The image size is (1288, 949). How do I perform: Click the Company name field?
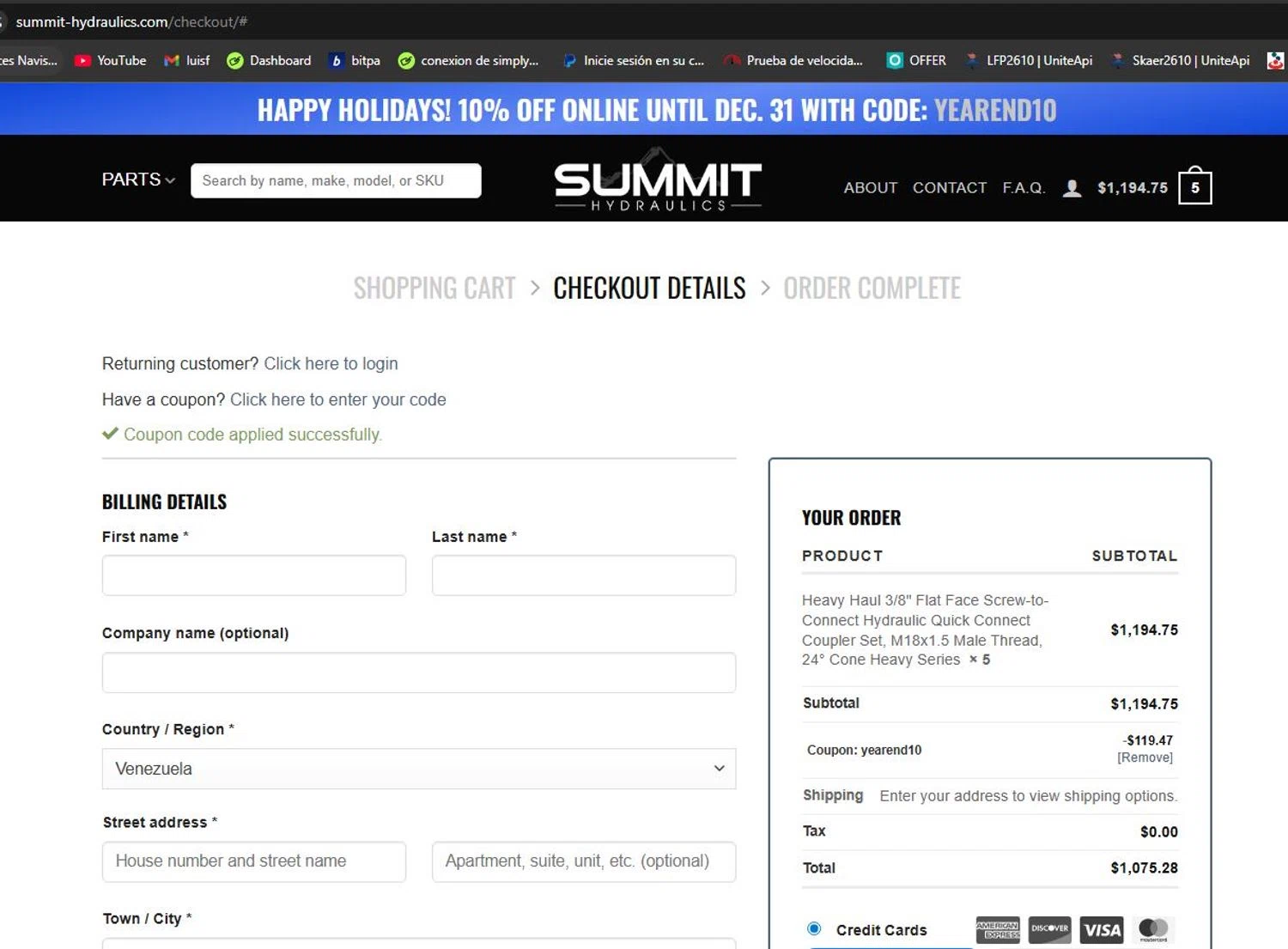[x=419, y=672]
